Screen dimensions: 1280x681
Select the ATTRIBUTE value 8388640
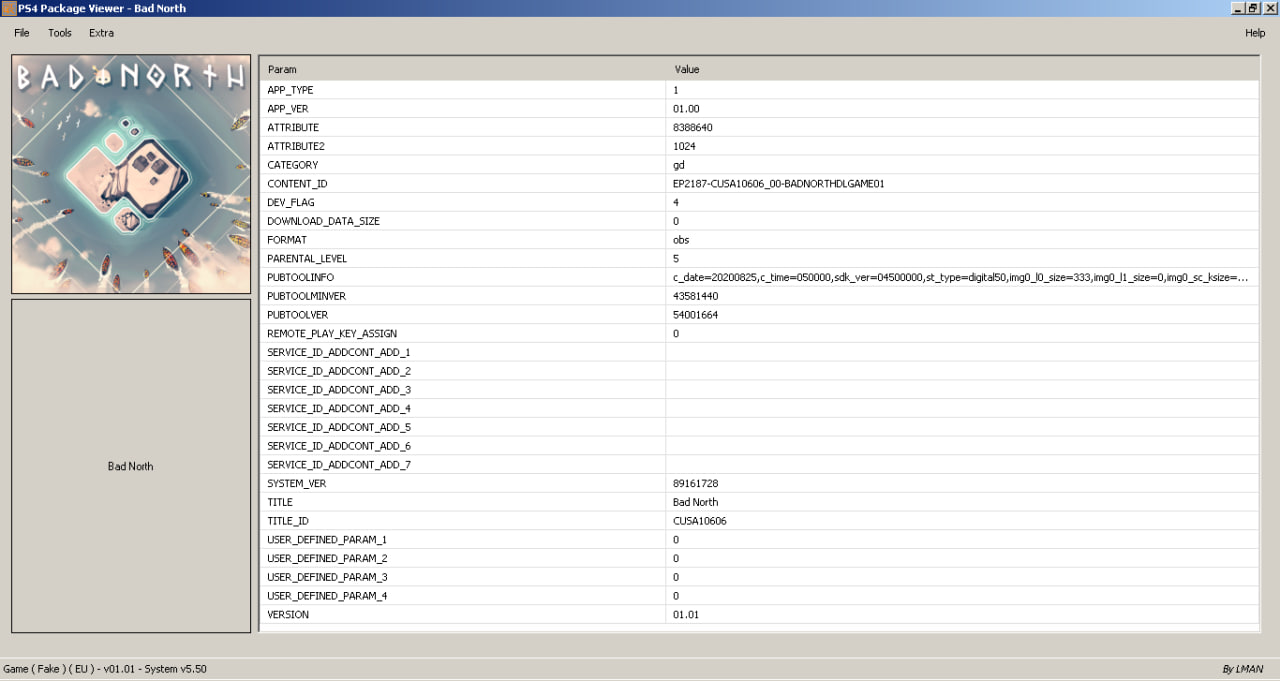tap(692, 128)
